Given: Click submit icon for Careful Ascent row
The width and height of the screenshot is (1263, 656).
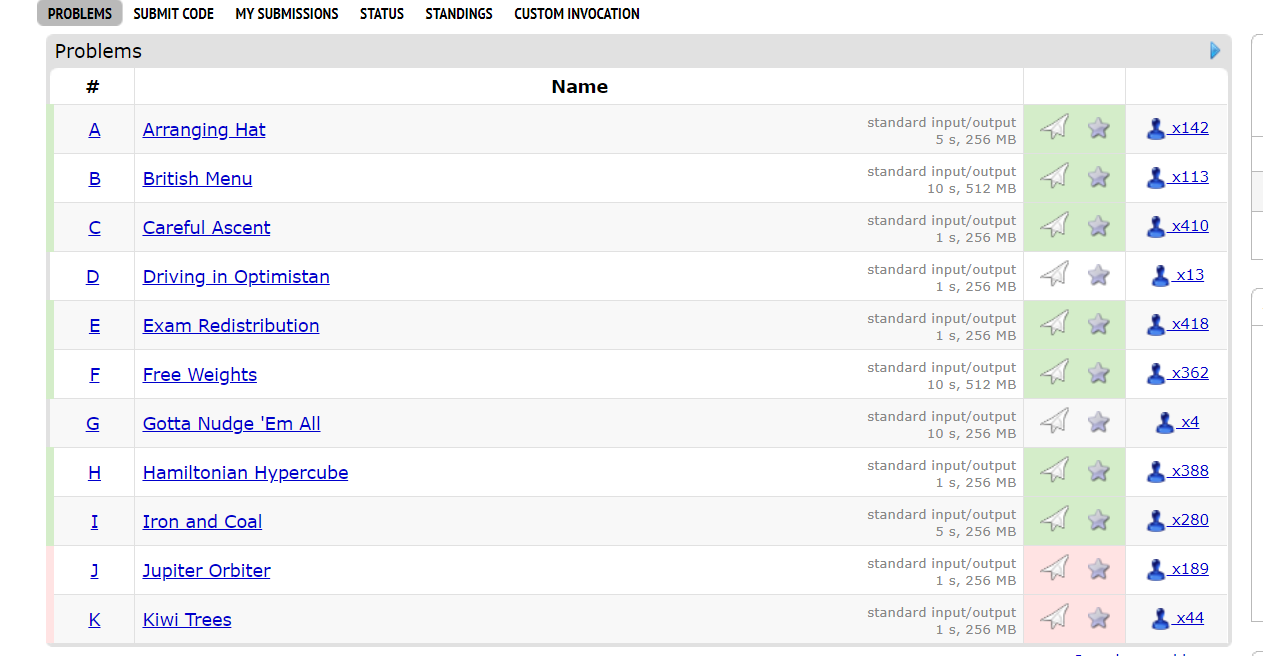Looking at the screenshot, I should pos(1054,225).
